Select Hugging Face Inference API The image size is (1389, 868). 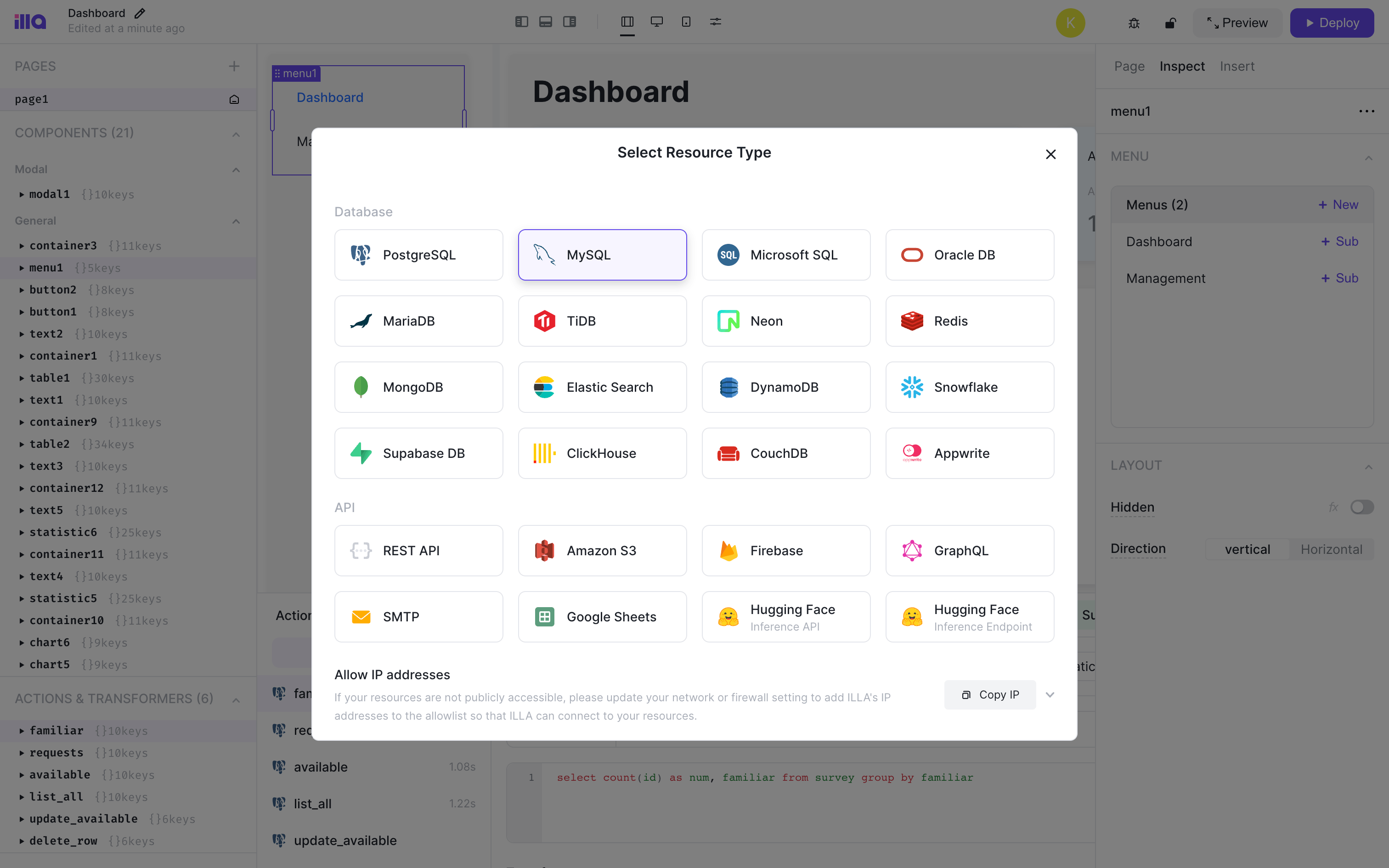786,616
